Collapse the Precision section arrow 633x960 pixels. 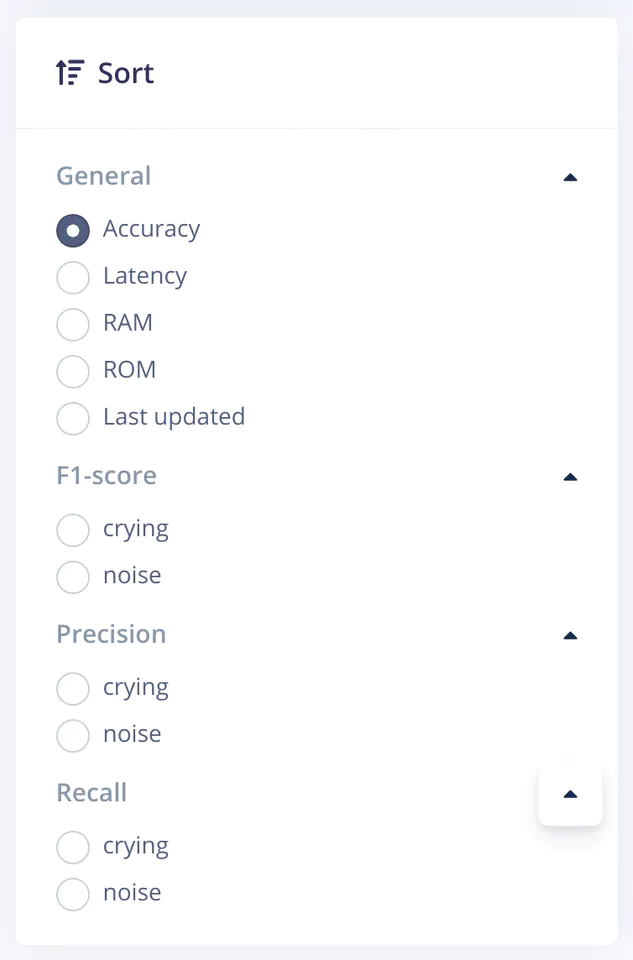click(x=570, y=636)
